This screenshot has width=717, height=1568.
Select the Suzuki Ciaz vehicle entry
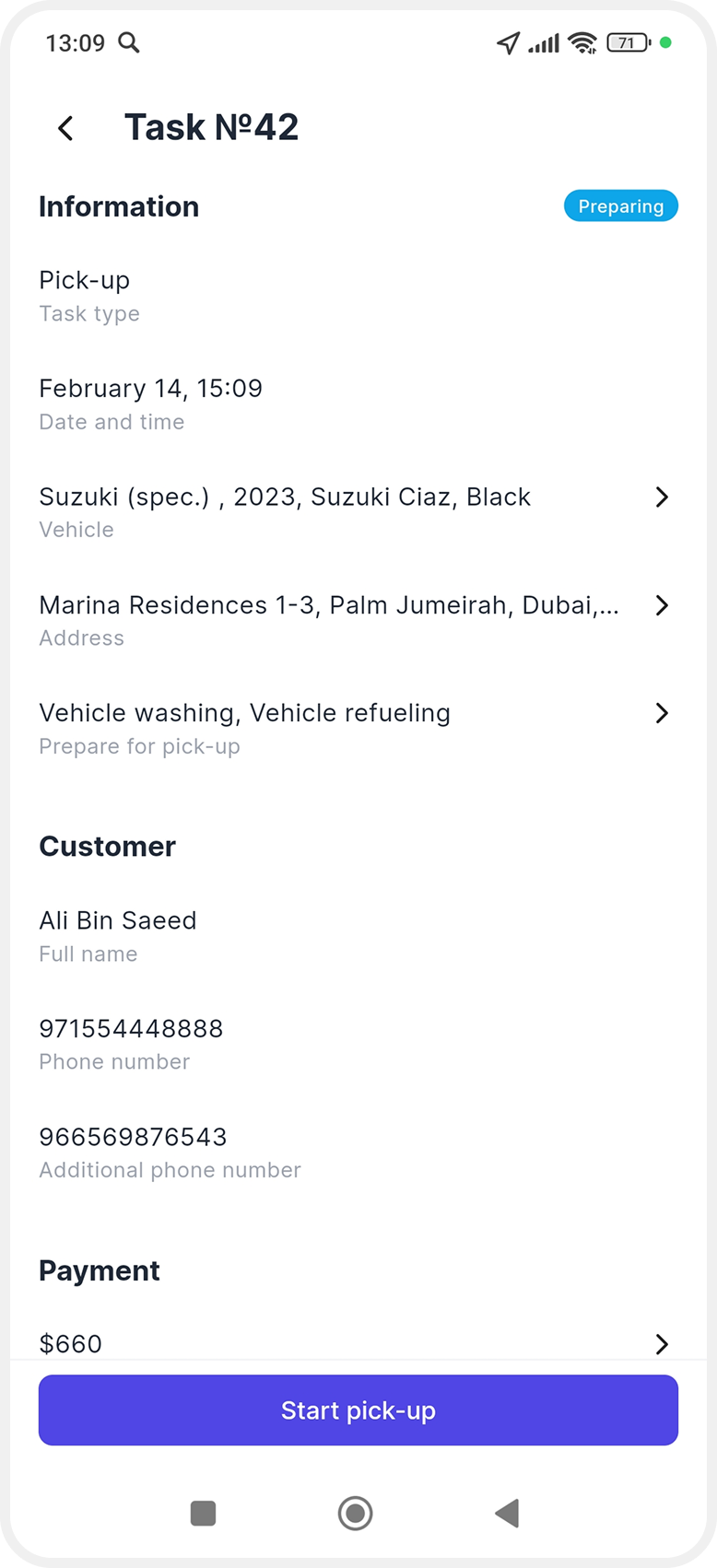point(285,497)
